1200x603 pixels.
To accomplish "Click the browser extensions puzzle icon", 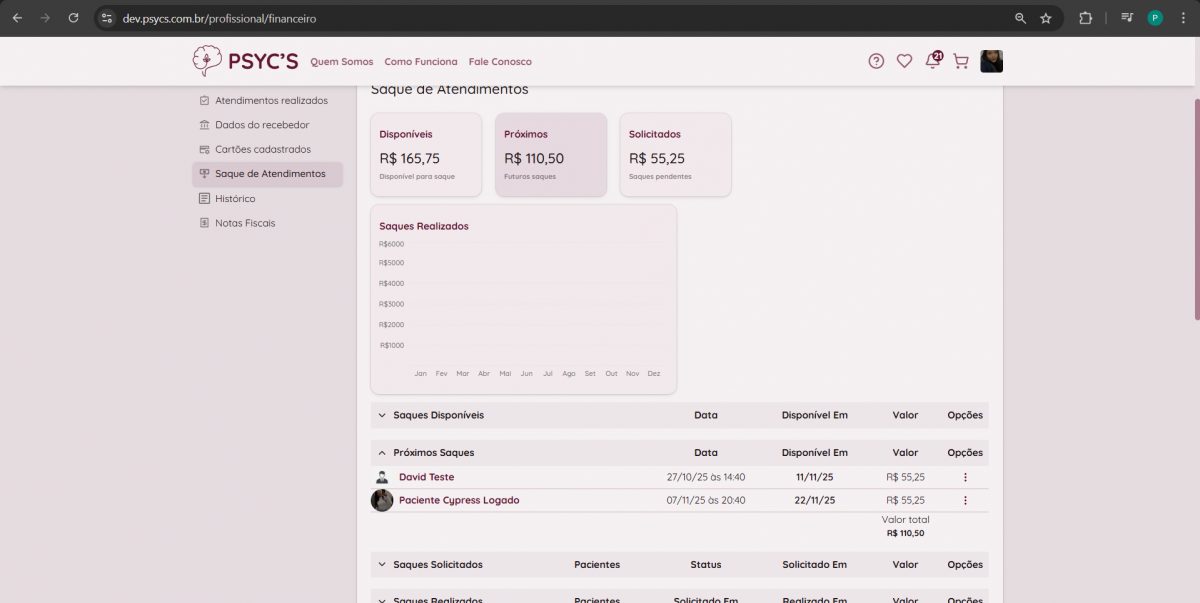I will (1085, 18).
